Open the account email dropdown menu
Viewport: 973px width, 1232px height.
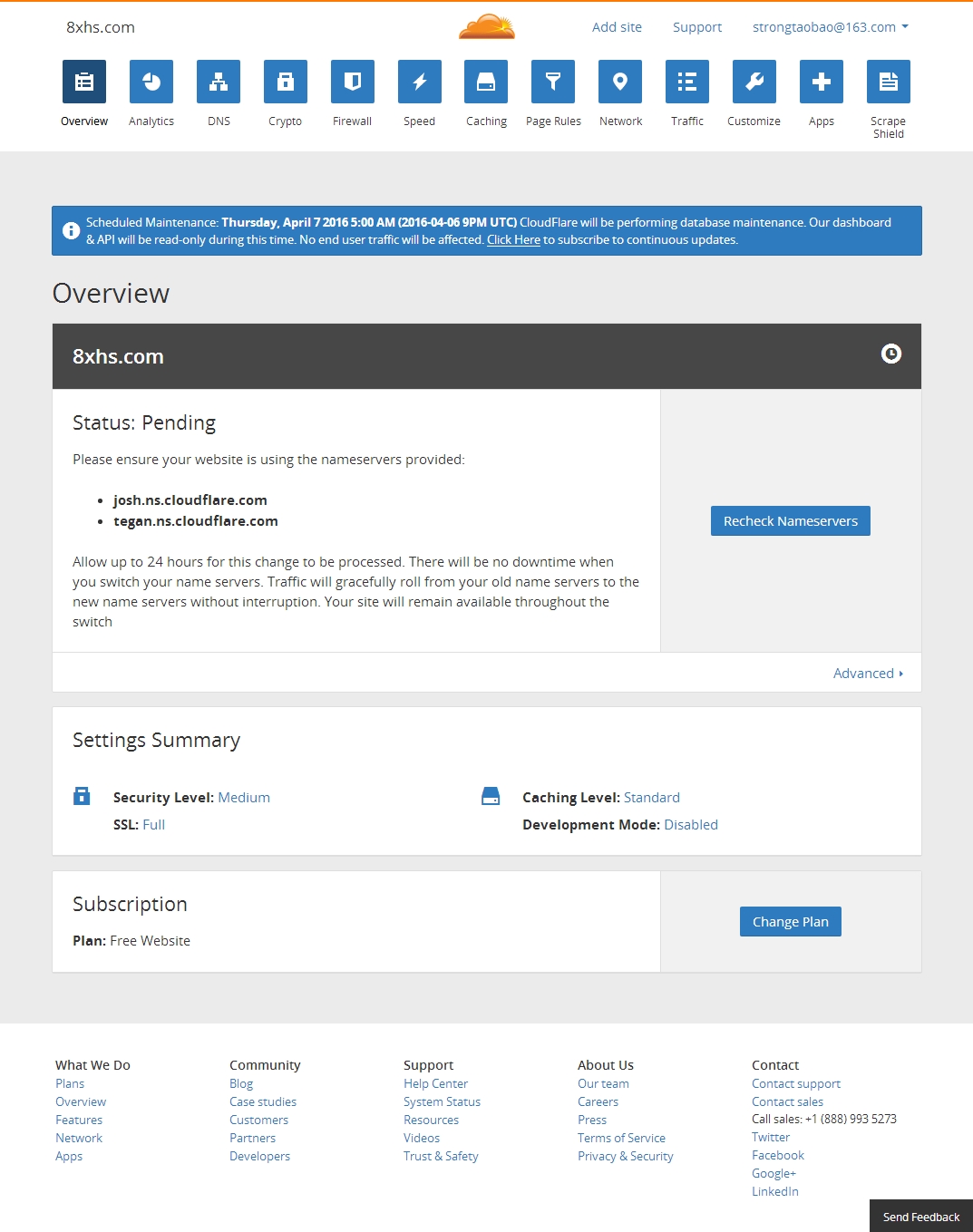(830, 27)
